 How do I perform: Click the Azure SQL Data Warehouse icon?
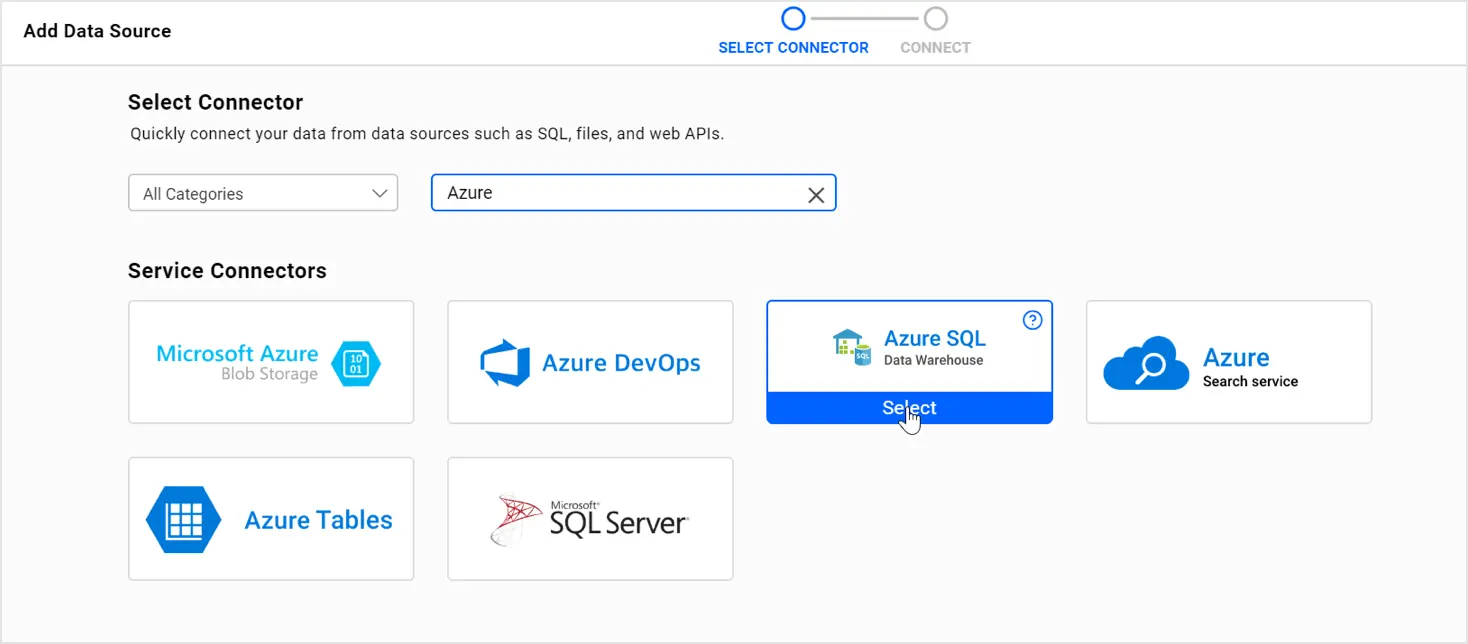coord(852,347)
